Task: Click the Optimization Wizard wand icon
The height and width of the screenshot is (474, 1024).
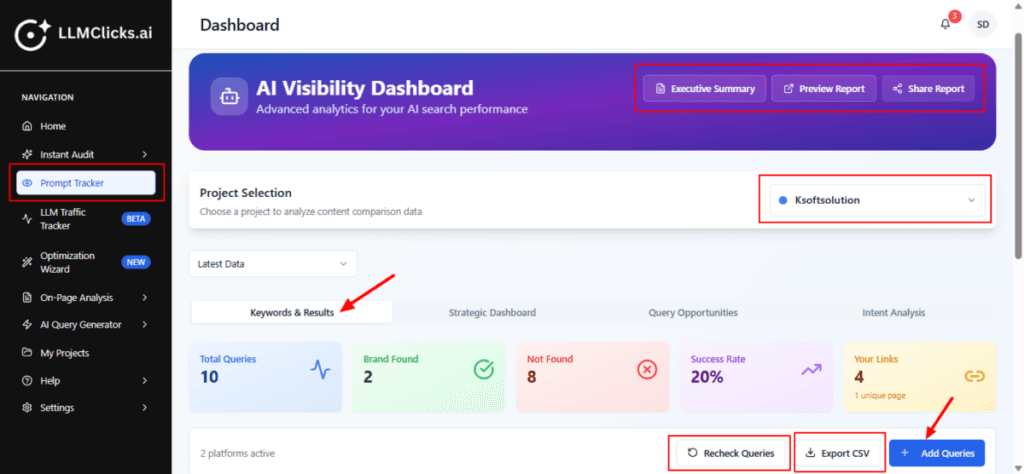Action: coord(28,262)
